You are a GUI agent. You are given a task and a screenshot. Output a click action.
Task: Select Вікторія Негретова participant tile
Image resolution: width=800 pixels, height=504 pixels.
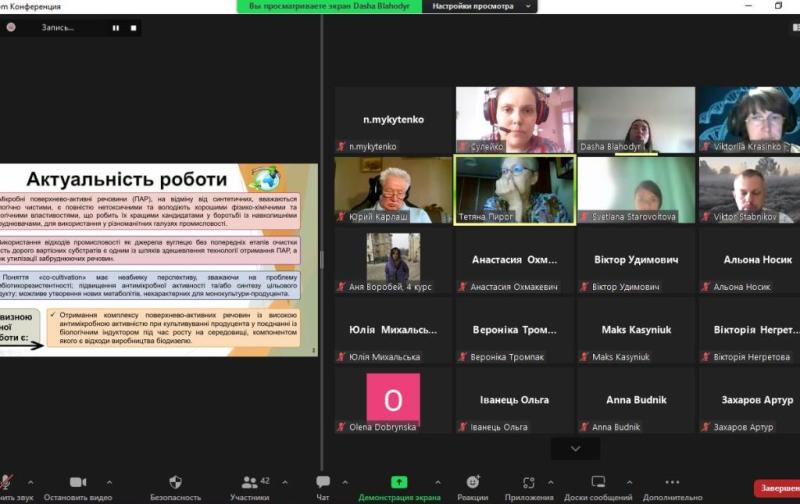pyautogui.click(x=749, y=330)
